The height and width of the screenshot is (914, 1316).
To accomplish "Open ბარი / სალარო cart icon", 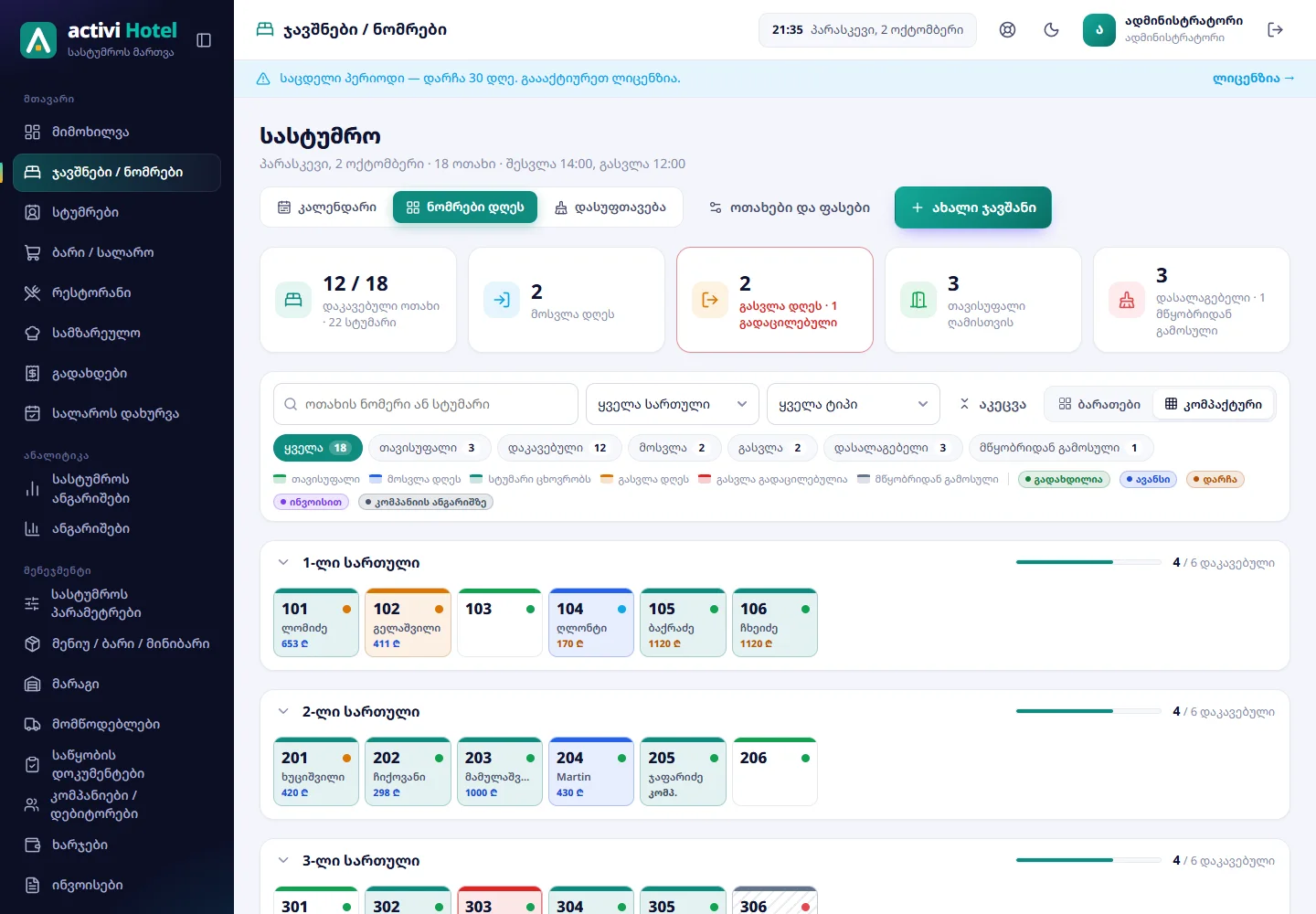I will point(33,252).
